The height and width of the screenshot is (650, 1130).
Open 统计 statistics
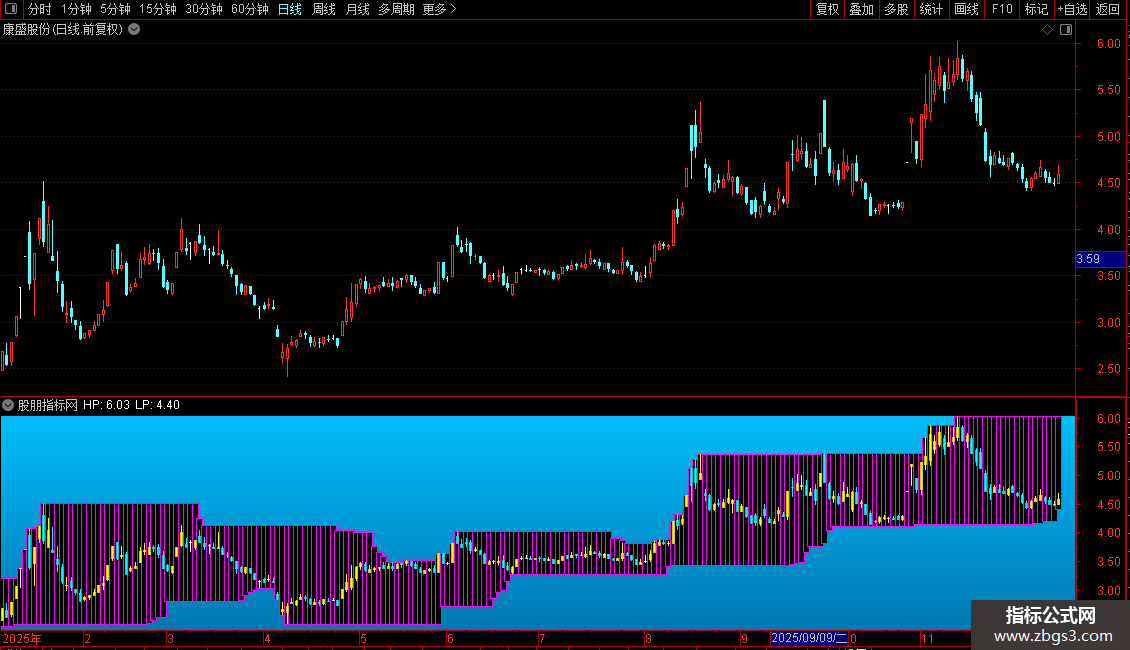coord(931,9)
